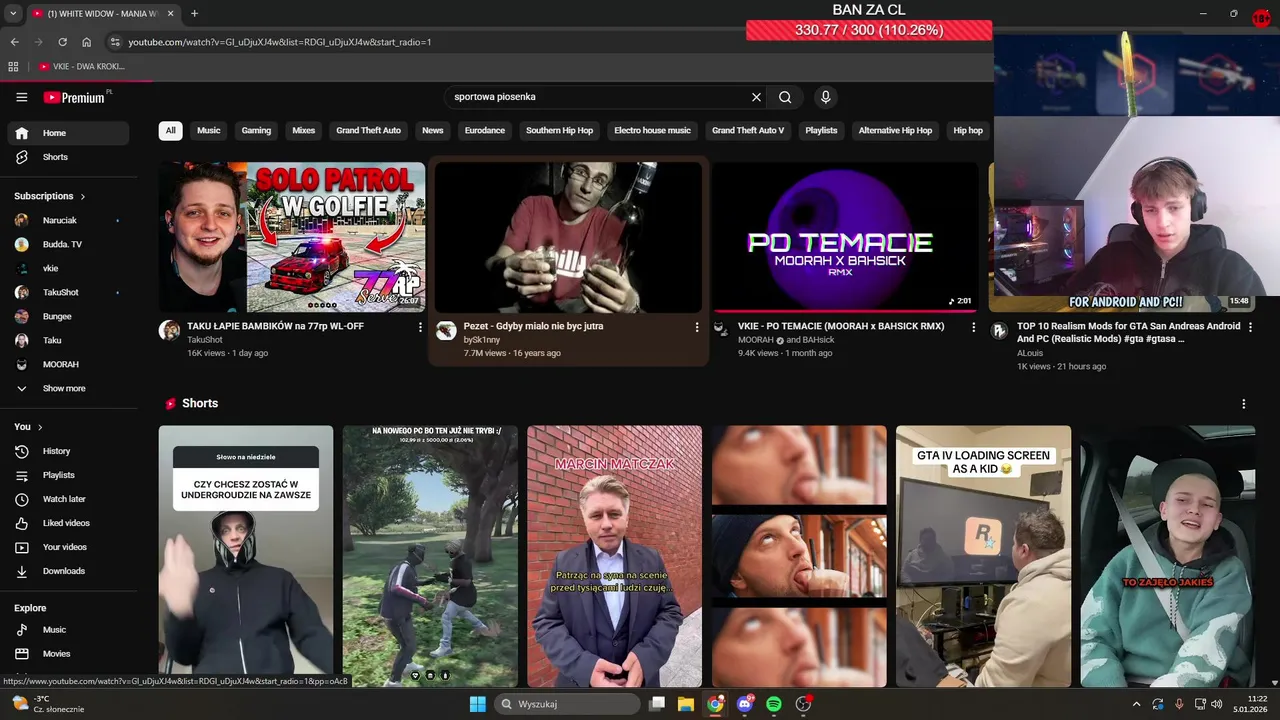Image resolution: width=1280 pixels, height=720 pixels.
Task: Select the Music filter chip
Action: (208, 130)
